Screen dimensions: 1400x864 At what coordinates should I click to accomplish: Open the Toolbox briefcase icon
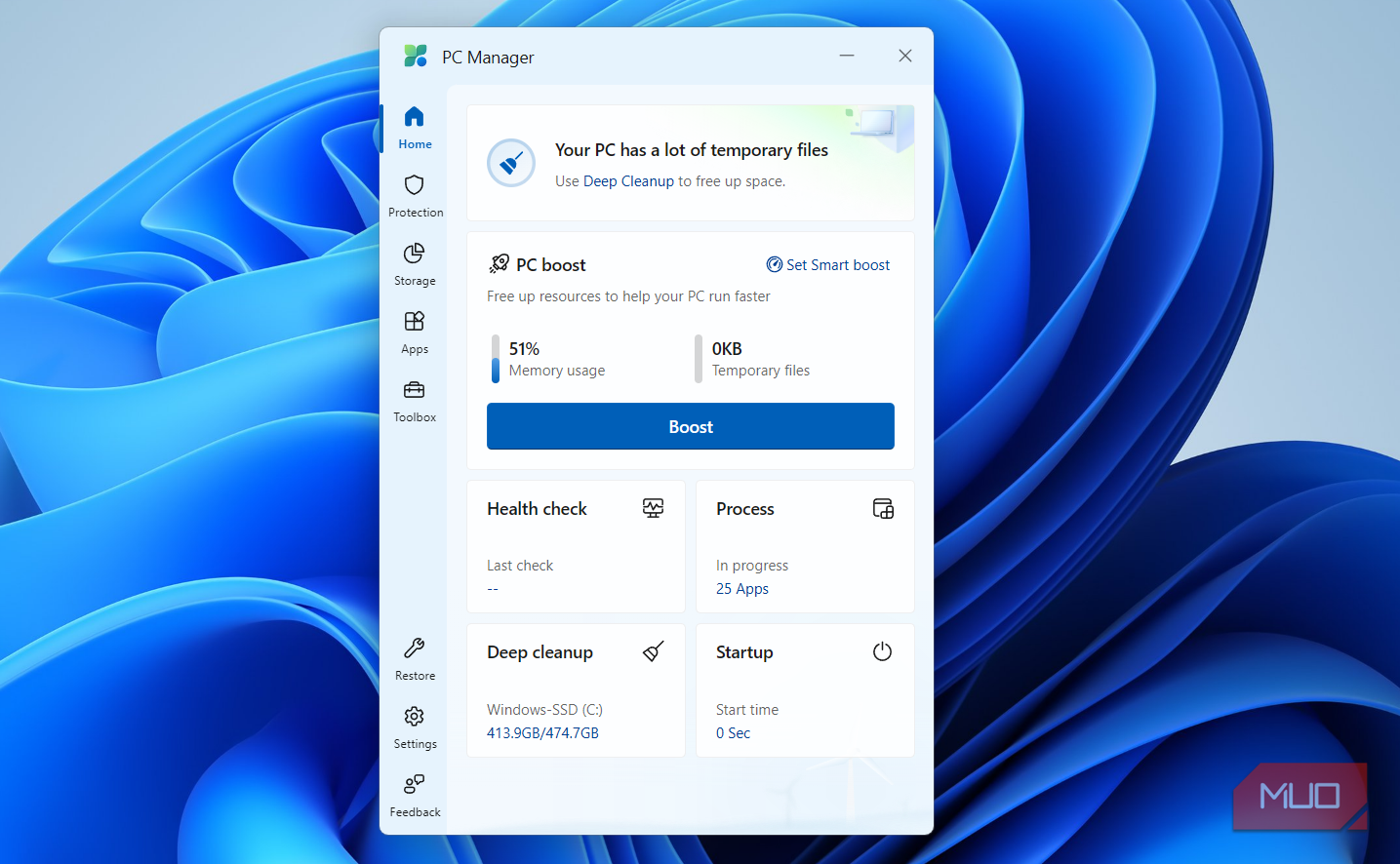pos(414,390)
